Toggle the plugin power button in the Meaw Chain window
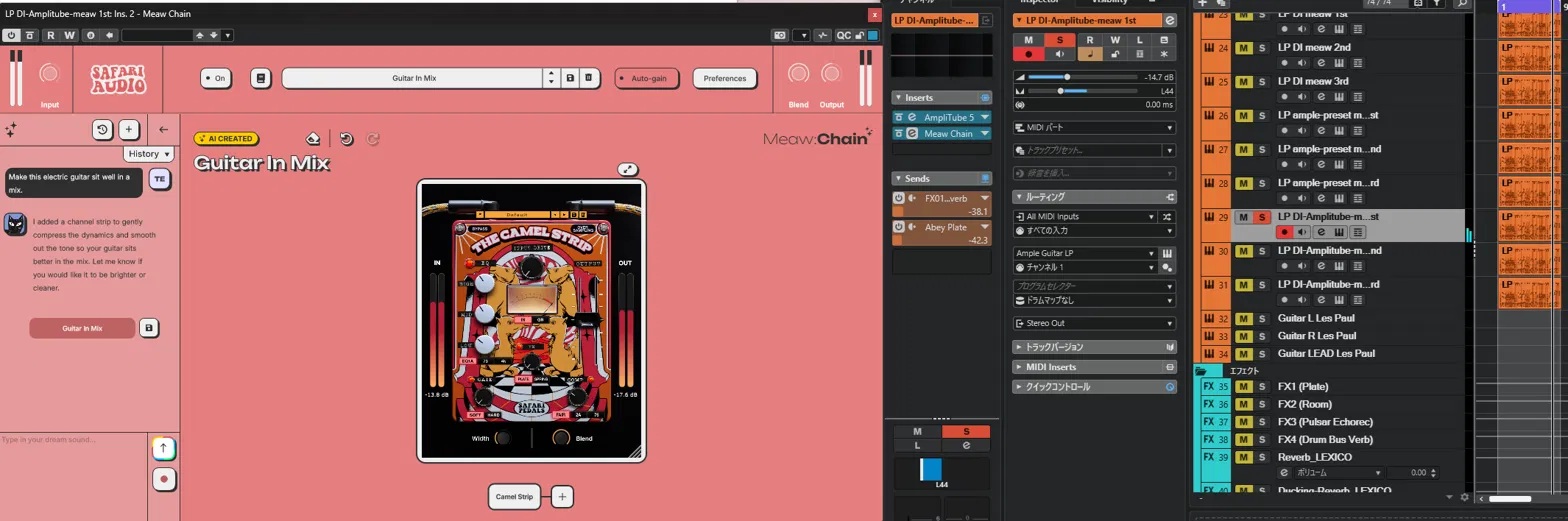 (12, 35)
